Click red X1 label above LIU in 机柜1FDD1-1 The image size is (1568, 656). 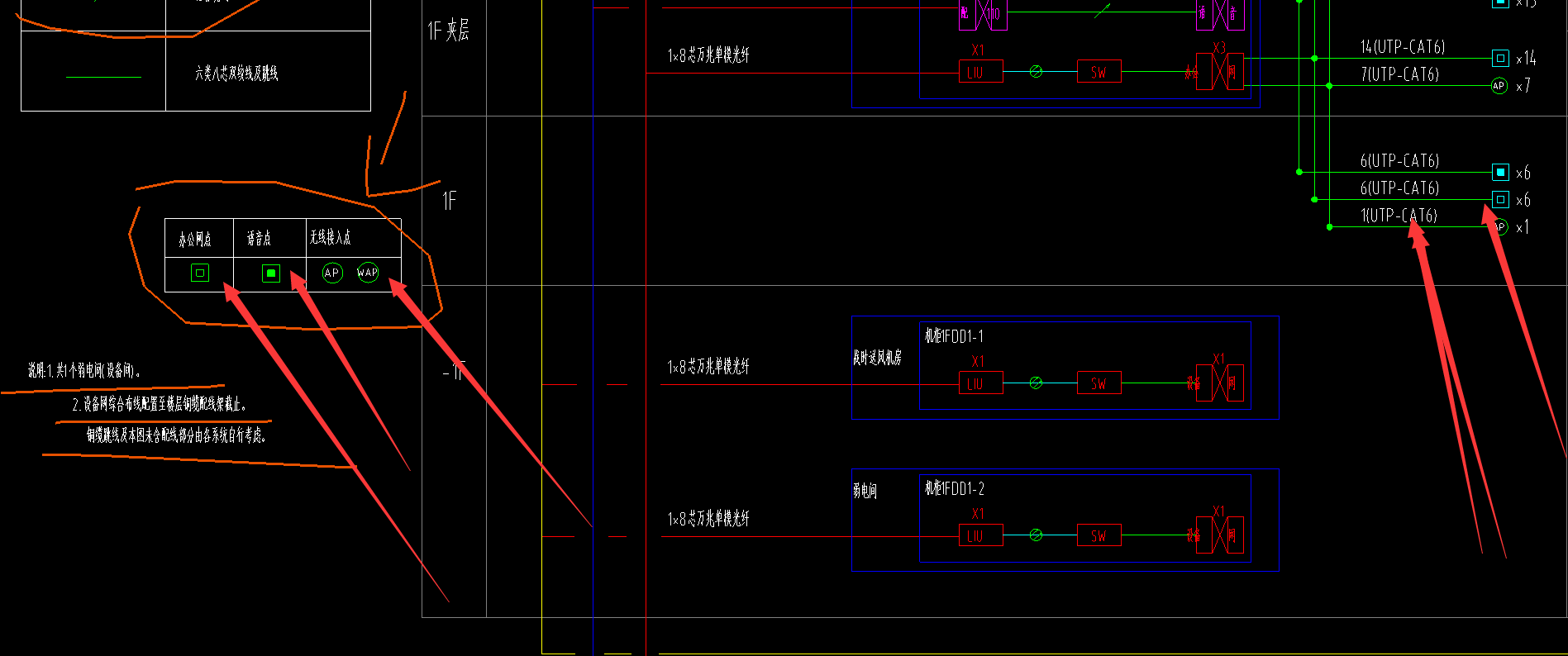pos(979,361)
